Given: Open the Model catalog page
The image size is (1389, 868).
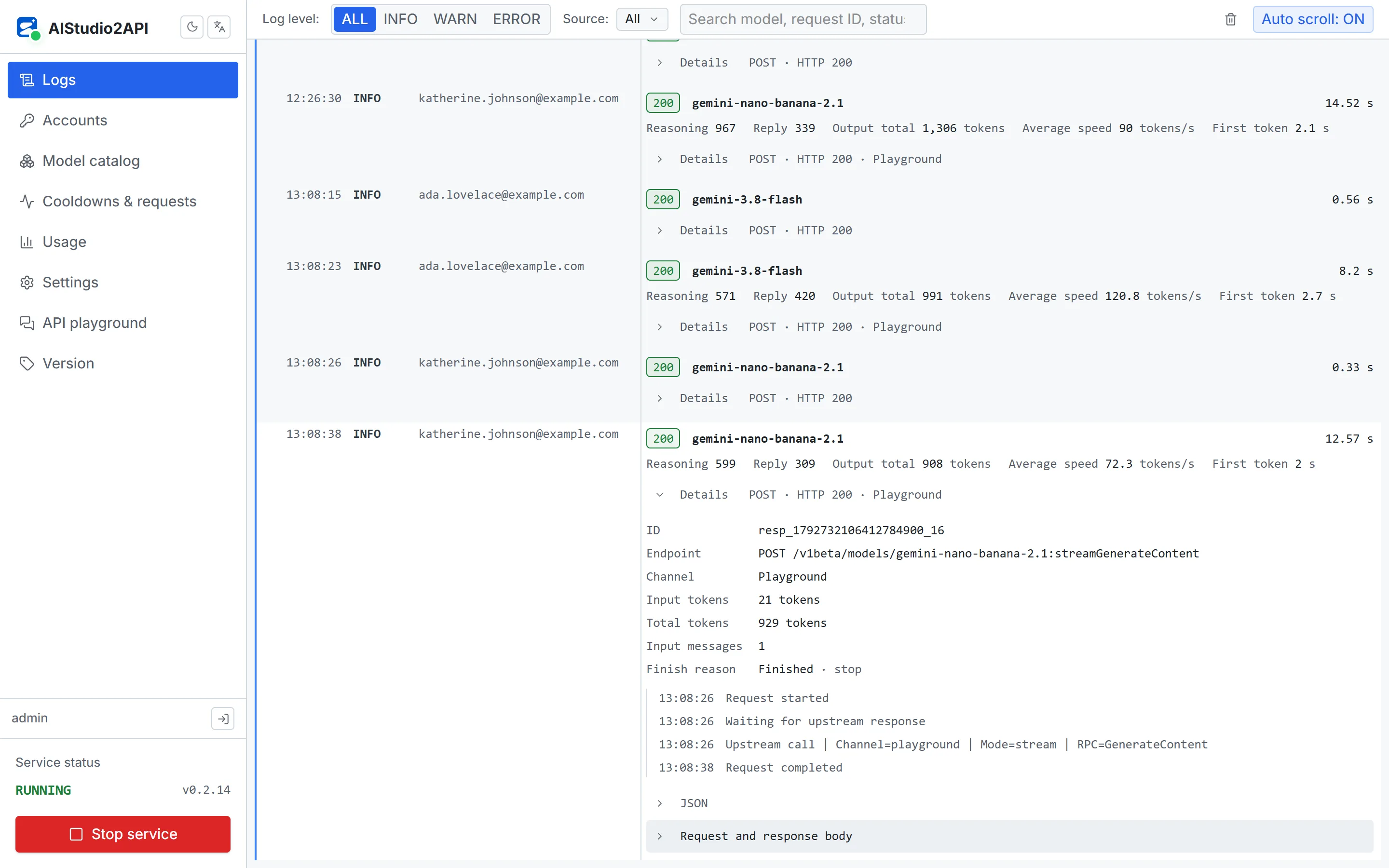Looking at the screenshot, I should pyautogui.click(x=123, y=161).
